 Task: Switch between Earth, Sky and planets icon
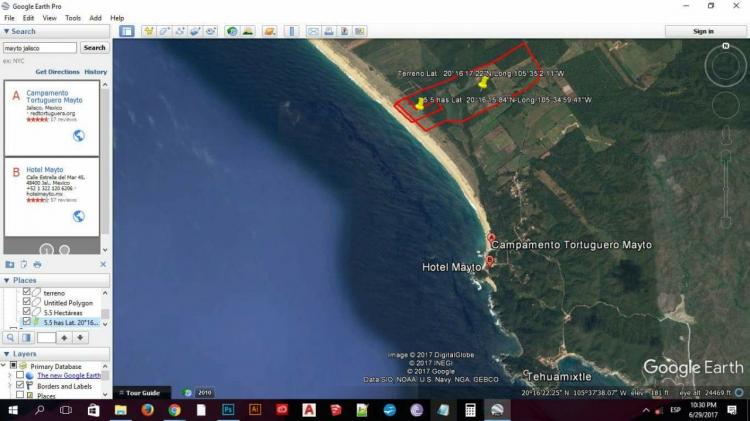[270, 32]
